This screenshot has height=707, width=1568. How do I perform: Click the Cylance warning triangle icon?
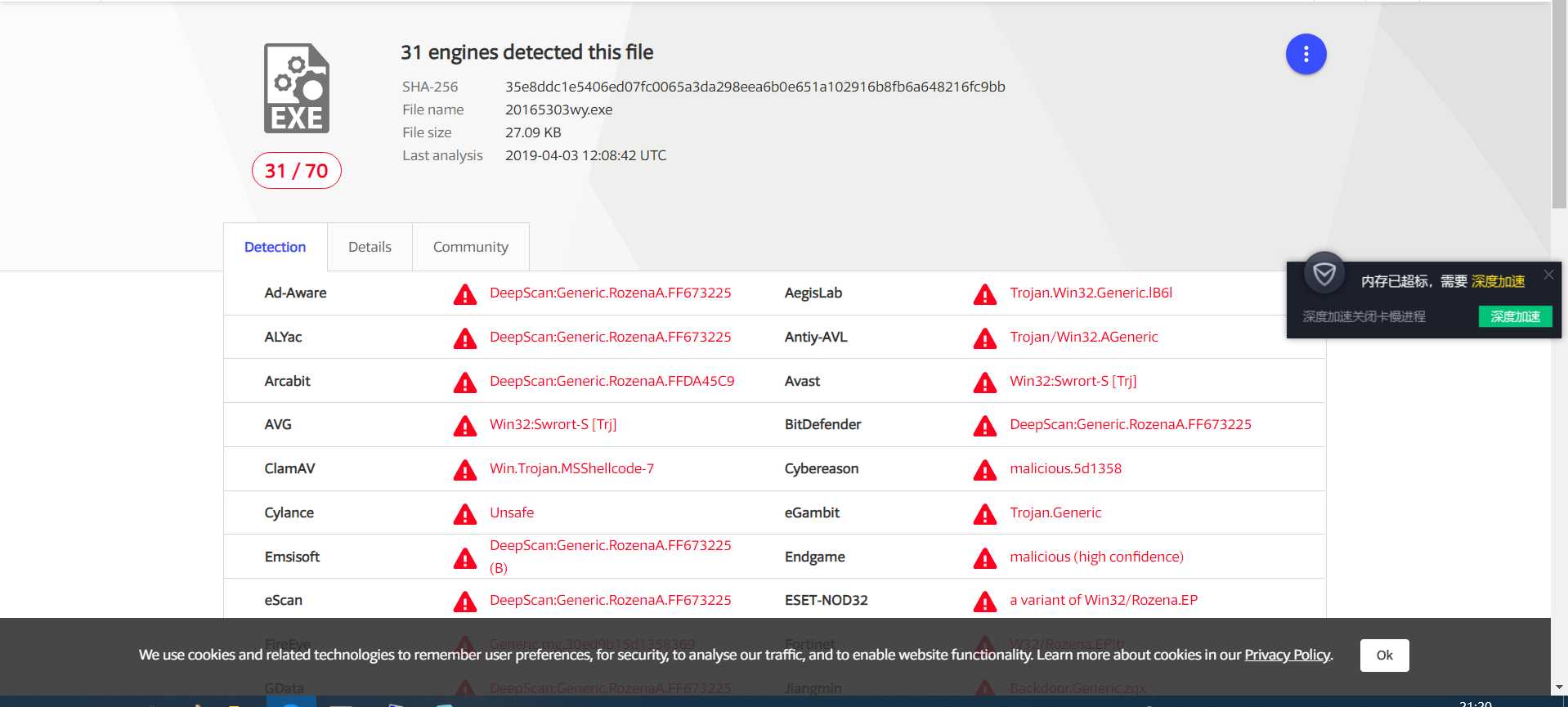click(x=465, y=514)
